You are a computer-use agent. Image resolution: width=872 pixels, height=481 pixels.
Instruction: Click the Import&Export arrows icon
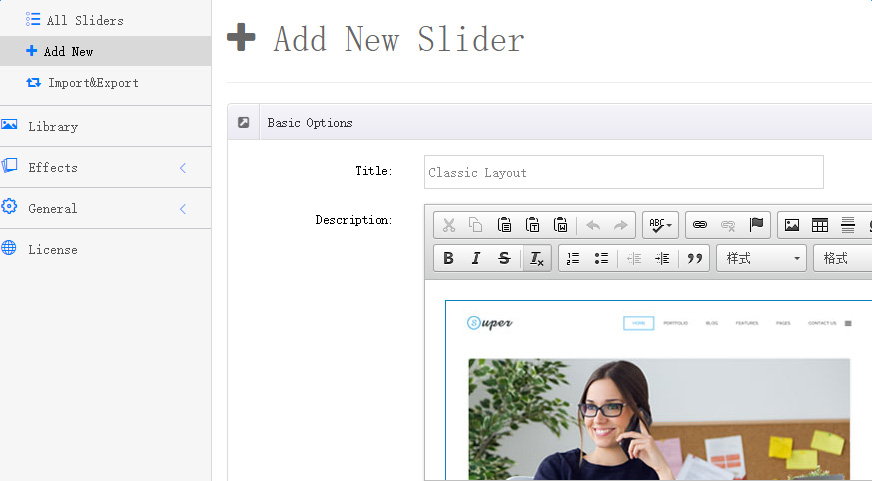[x=33, y=82]
